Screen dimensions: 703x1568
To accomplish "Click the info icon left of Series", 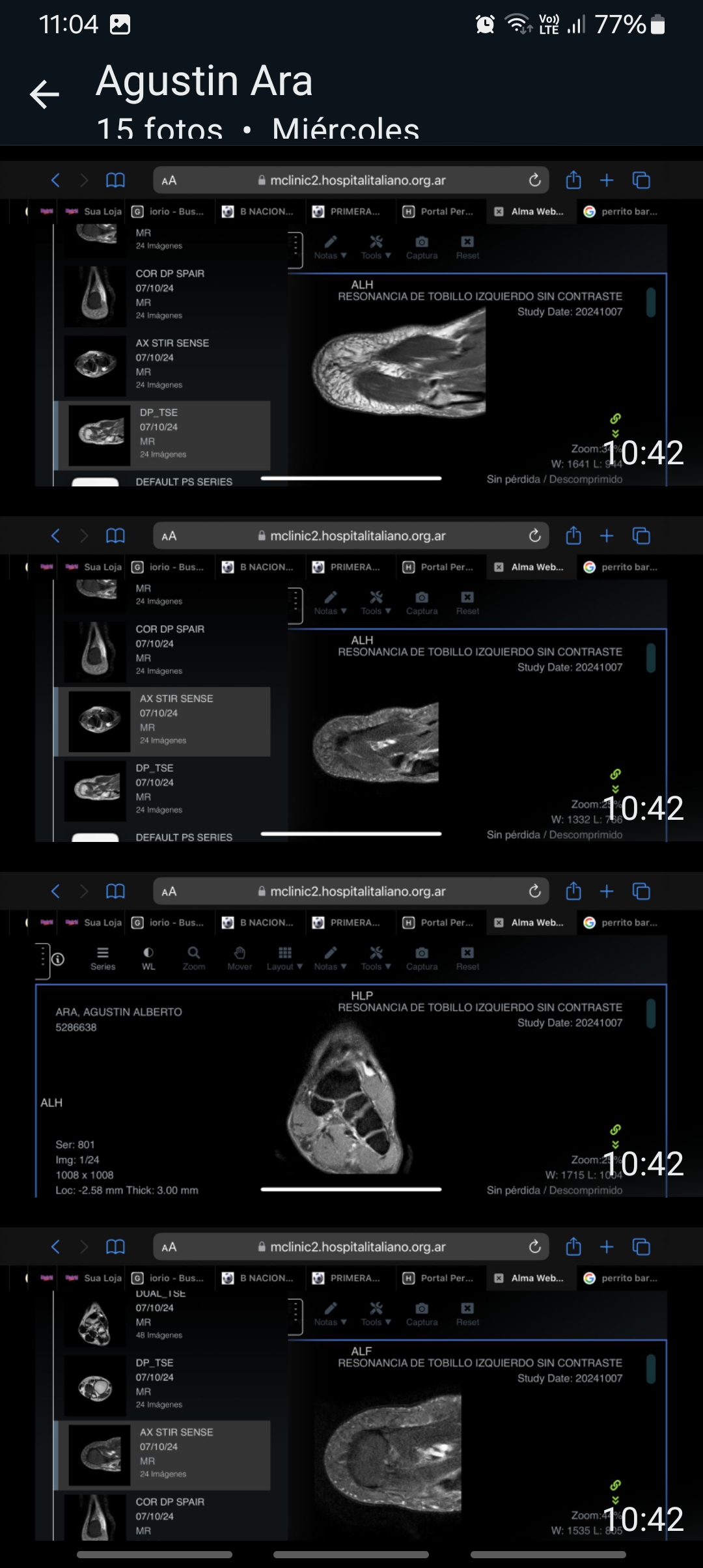I will pos(58,959).
